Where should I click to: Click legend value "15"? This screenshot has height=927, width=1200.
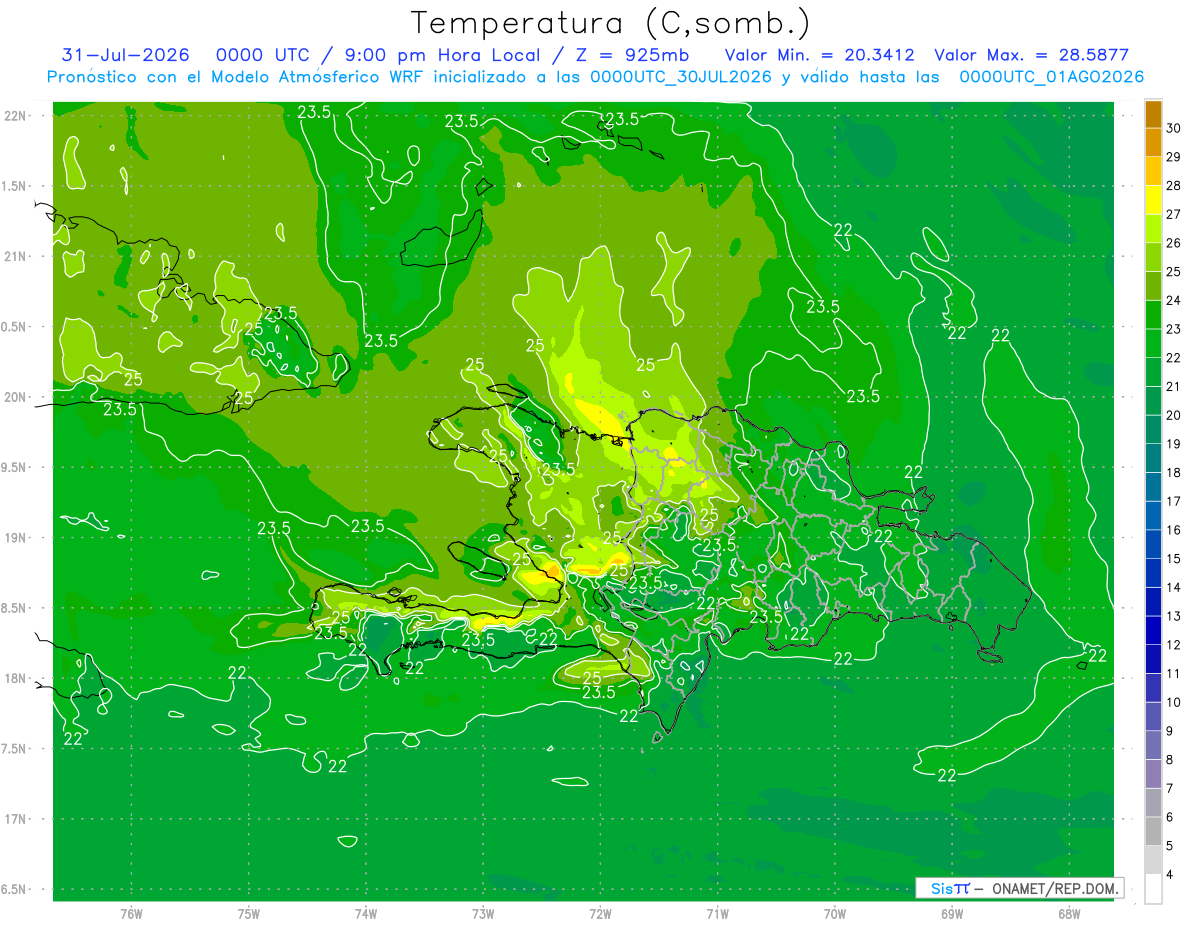(x=1174, y=559)
